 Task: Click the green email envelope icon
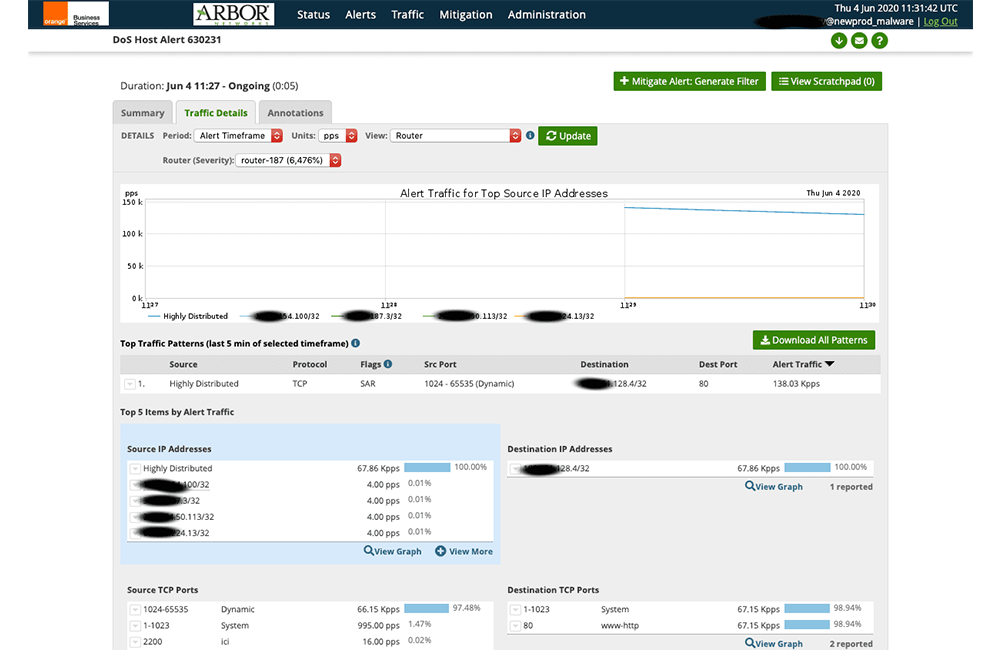(x=859, y=41)
